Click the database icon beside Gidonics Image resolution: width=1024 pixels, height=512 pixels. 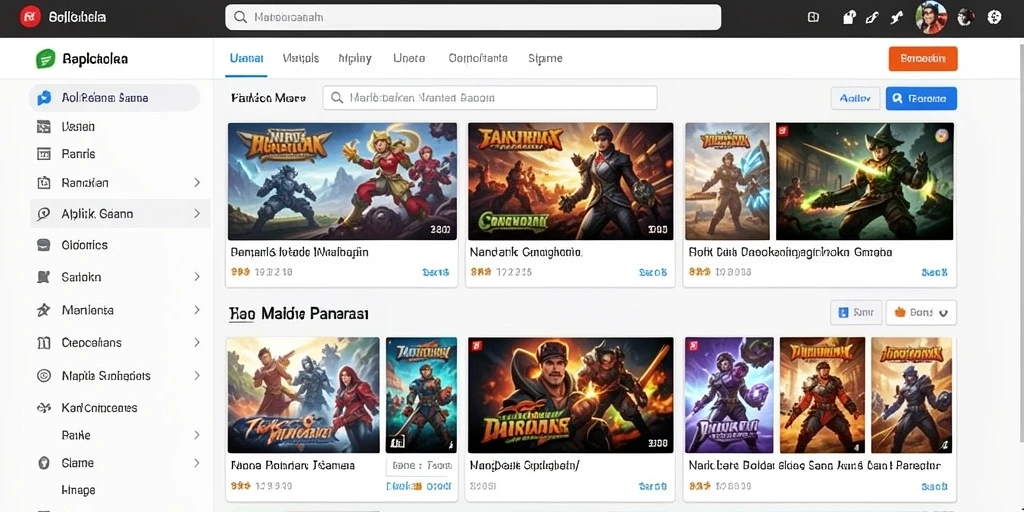pyautogui.click(x=44, y=245)
